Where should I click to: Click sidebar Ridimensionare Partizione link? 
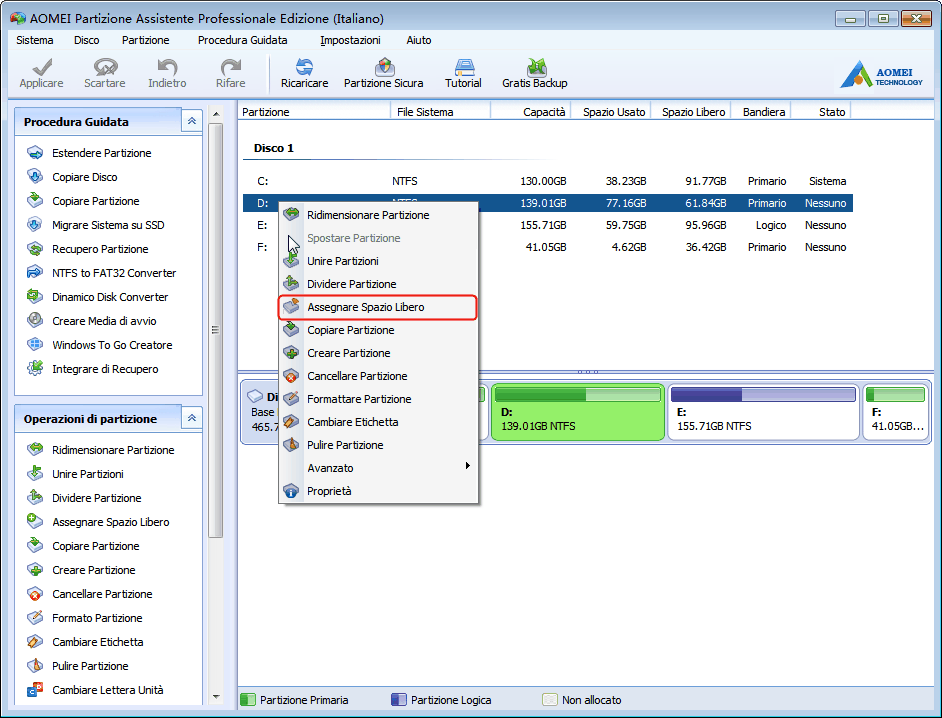(x=113, y=450)
